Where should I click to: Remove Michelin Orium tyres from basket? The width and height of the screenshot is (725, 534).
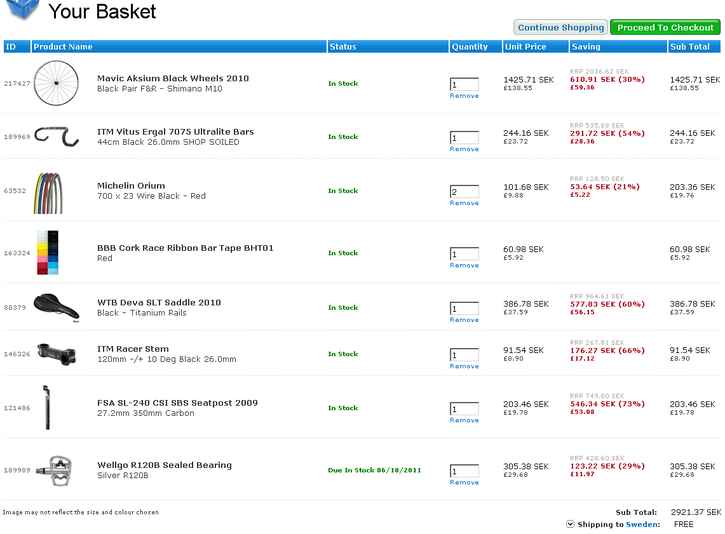coord(464,203)
